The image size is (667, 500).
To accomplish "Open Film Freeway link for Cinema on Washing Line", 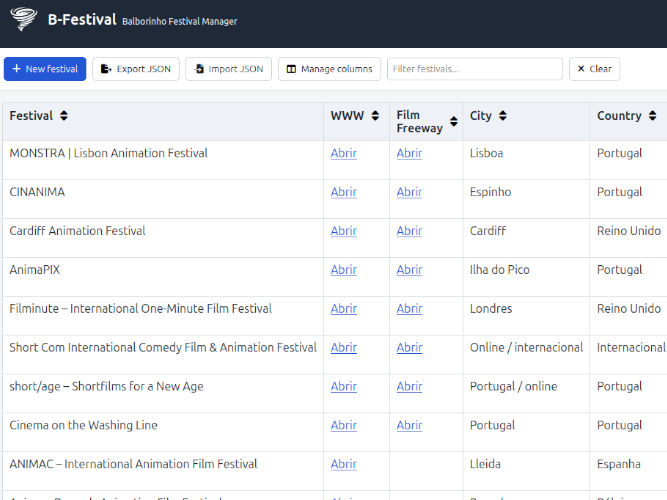I will click(409, 425).
